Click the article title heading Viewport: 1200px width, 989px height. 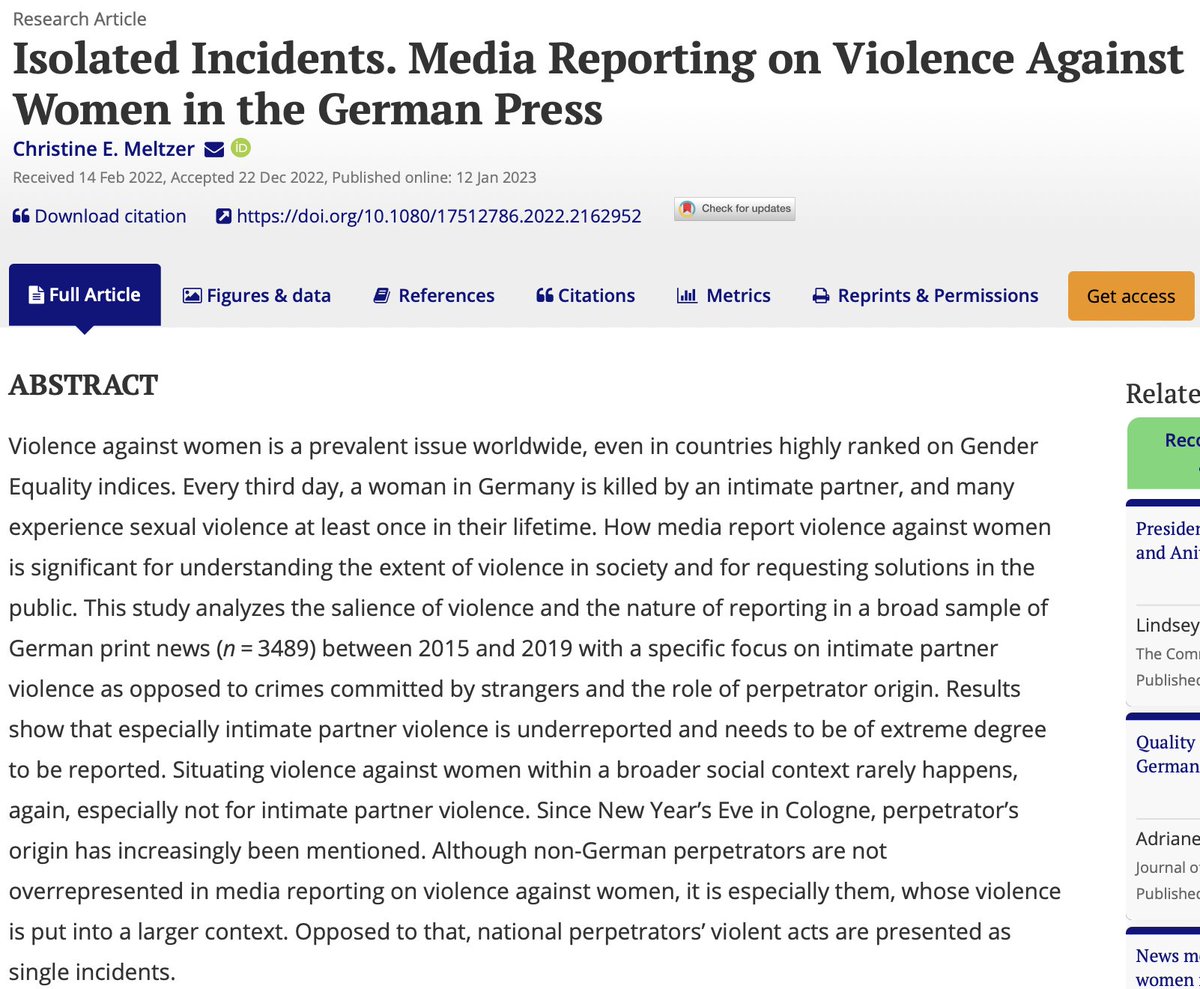coord(597,84)
